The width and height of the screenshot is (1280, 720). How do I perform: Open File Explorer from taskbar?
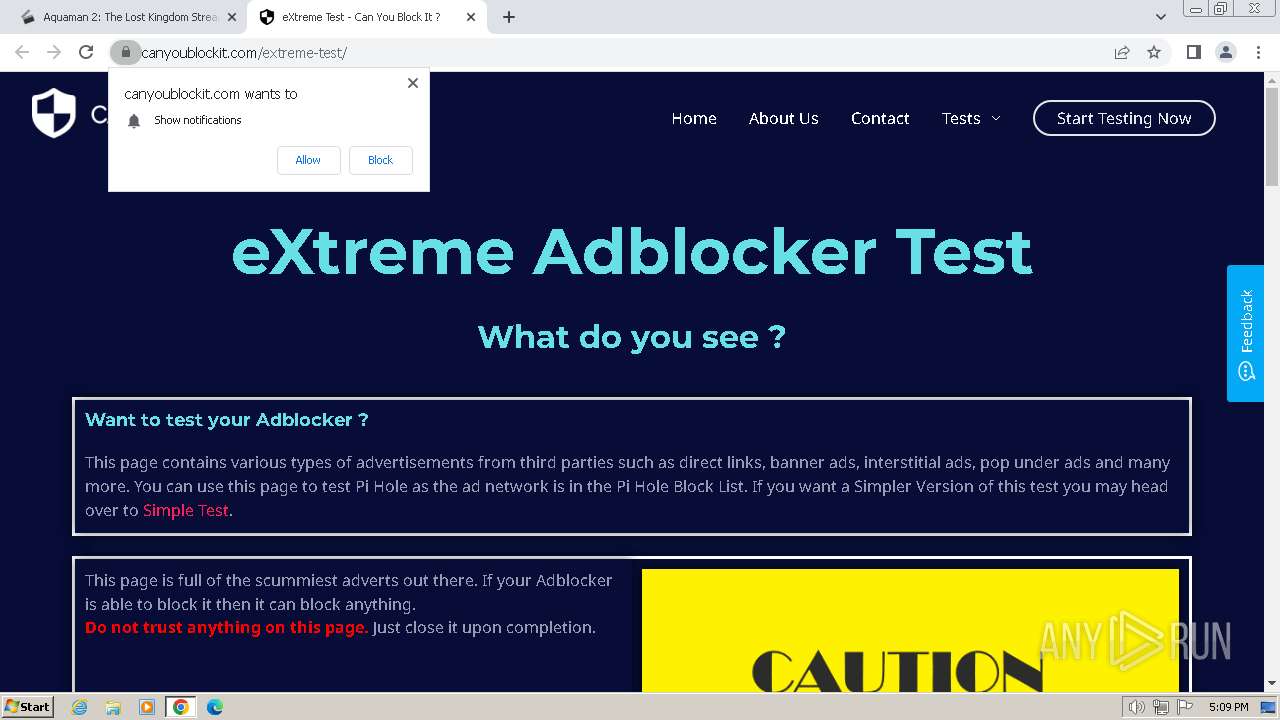click(x=113, y=707)
